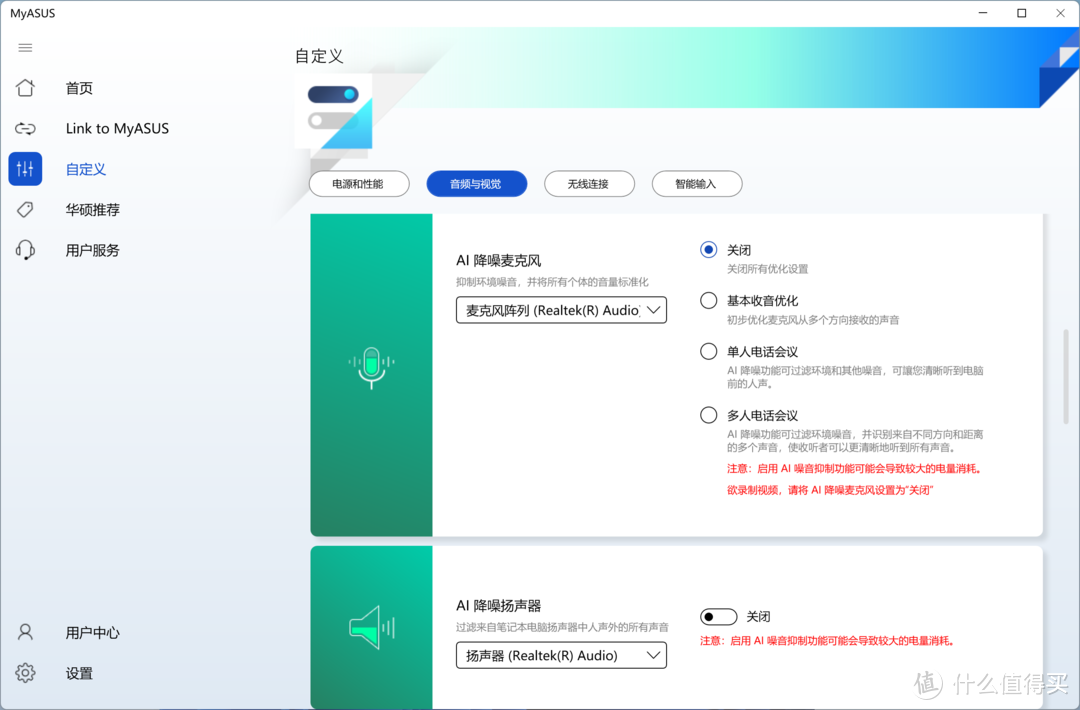Click the 电源和性能 button
This screenshot has height=710, width=1080.
tap(359, 184)
